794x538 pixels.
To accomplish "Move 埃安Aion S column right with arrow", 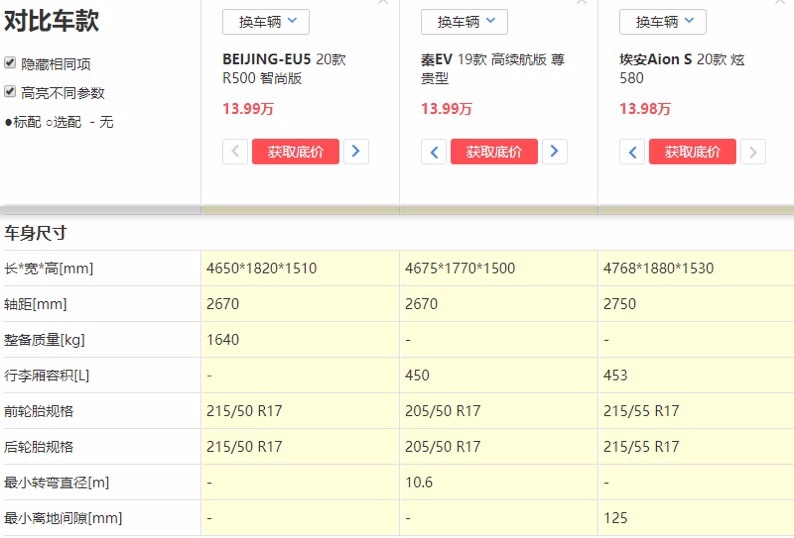I will coord(753,151).
